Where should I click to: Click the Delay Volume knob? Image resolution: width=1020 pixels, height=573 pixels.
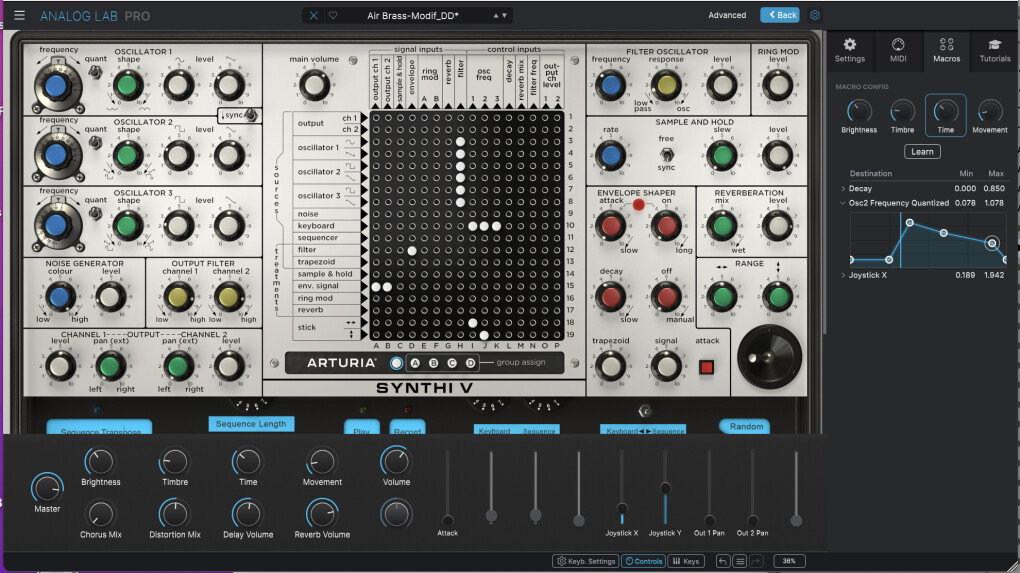point(248,514)
